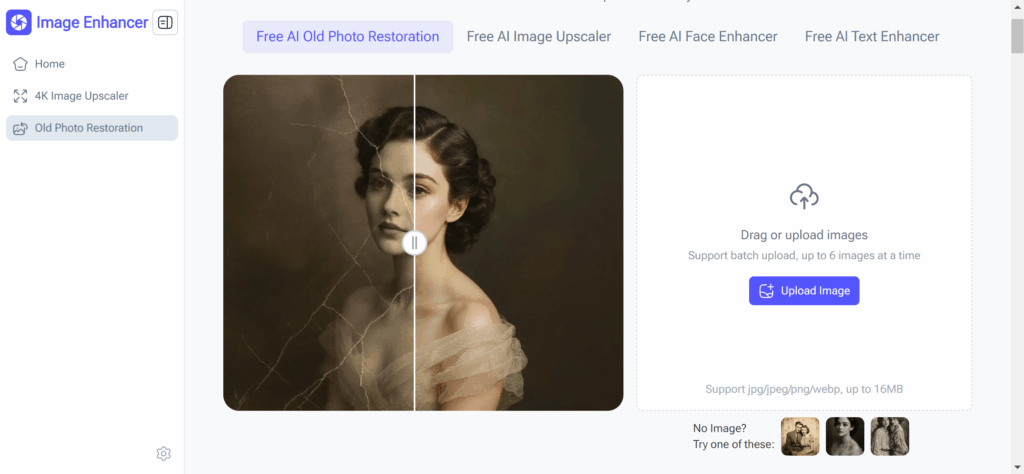Collapse the sidebar with the panel toggle icon
This screenshot has height=474, width=1024.
pos(165,22)
